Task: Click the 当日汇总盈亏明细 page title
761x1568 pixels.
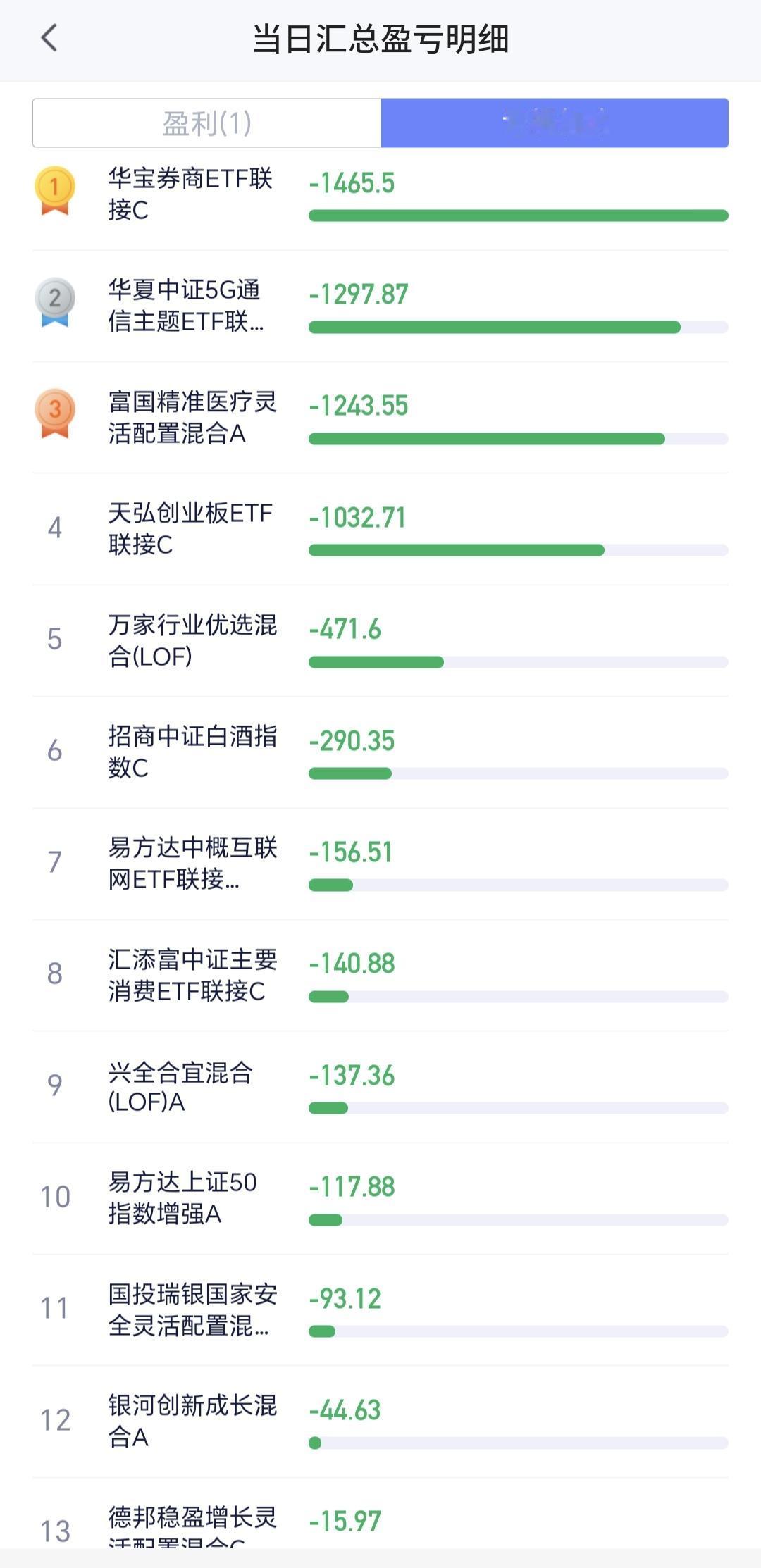Action: tap(380, 39)
